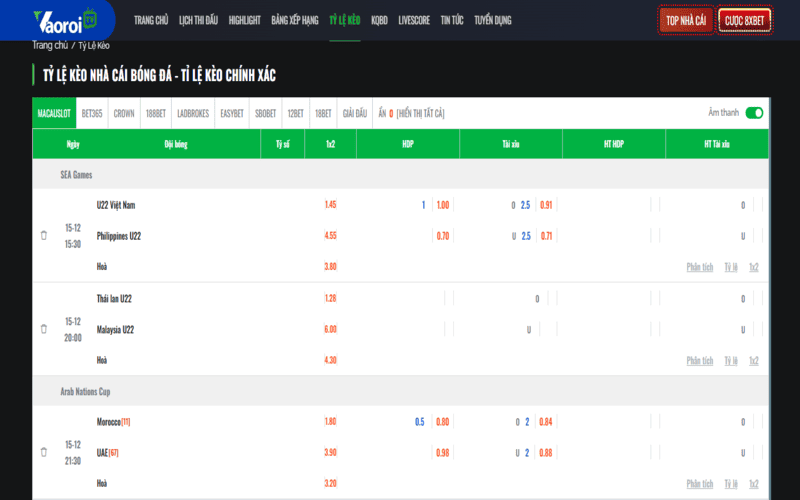Open the Giải đấu league filter
Image resolution: width=800 pixels, height=500 pixels.
click(355, 114)
